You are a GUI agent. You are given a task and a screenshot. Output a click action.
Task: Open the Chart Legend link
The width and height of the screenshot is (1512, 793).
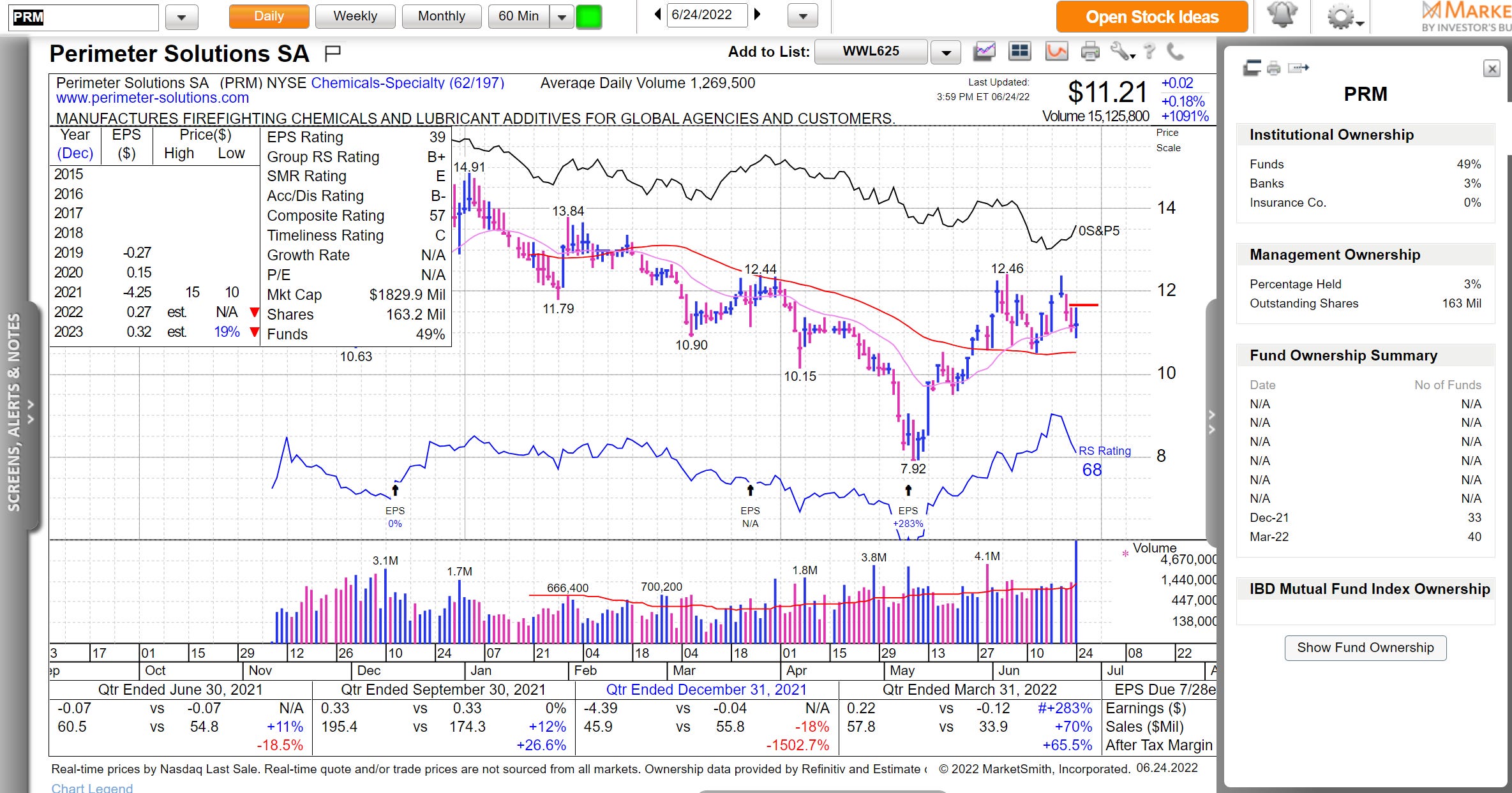(92, 787)
